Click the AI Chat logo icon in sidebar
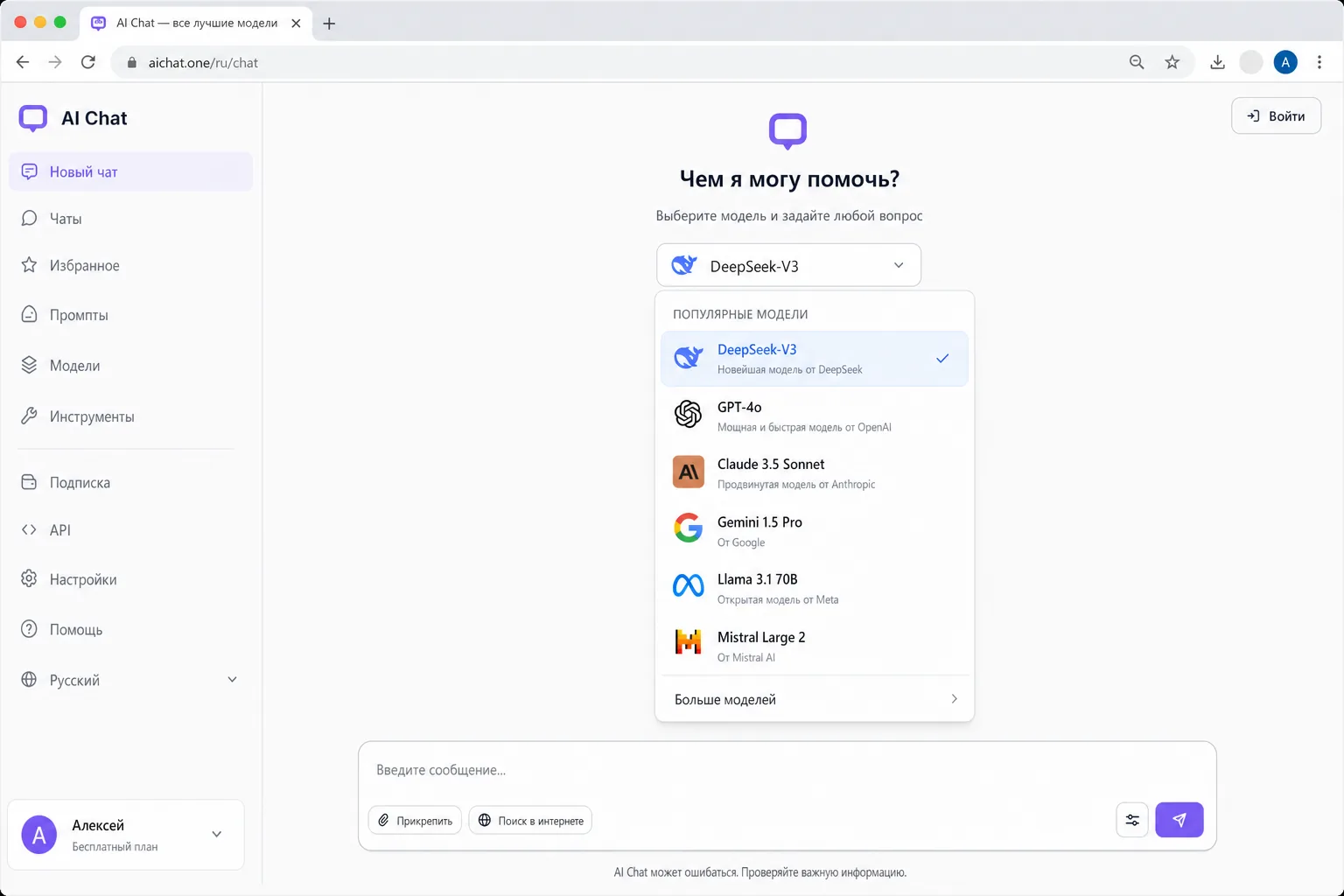 point(33,118)
